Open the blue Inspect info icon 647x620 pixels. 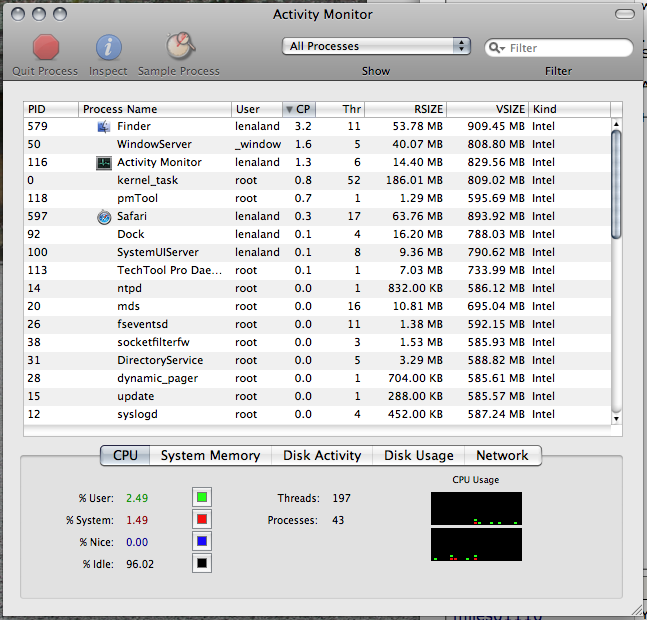[x=109, y=47]
